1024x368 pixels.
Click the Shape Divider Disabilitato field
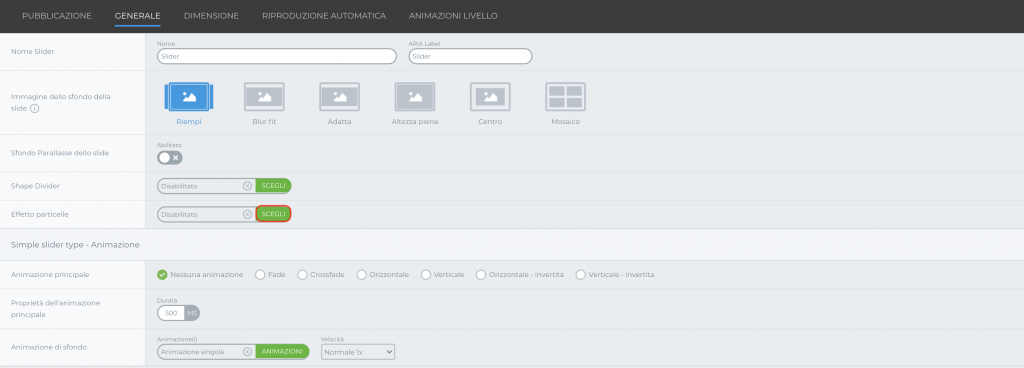(206, 186)
